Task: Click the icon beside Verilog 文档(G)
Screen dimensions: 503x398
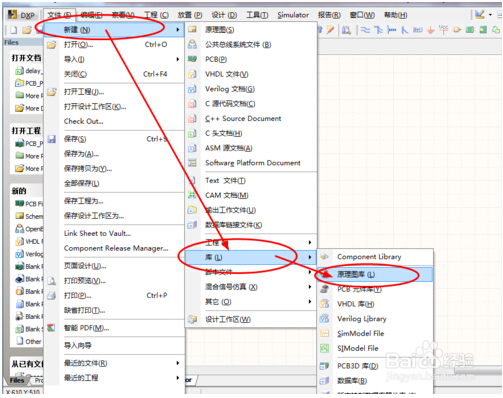Action: (192, 89)
